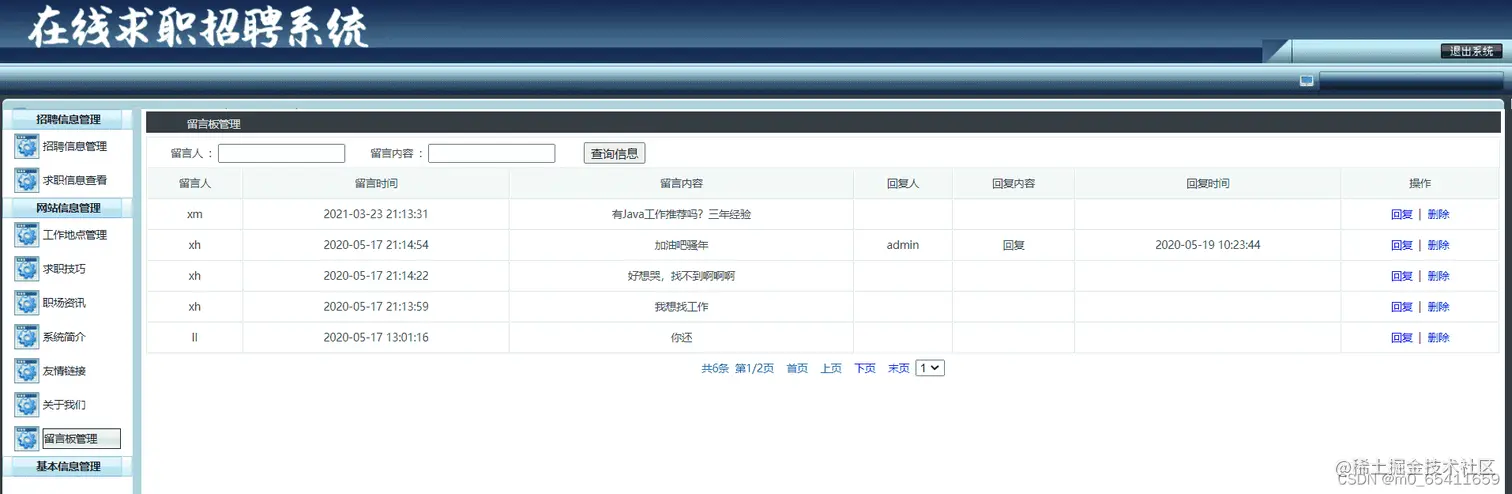Viewport: 1512px width, 494px height.
Task: Reply to the 好想哭，找不到啊啊啊 message
Action: [1402, 276]
